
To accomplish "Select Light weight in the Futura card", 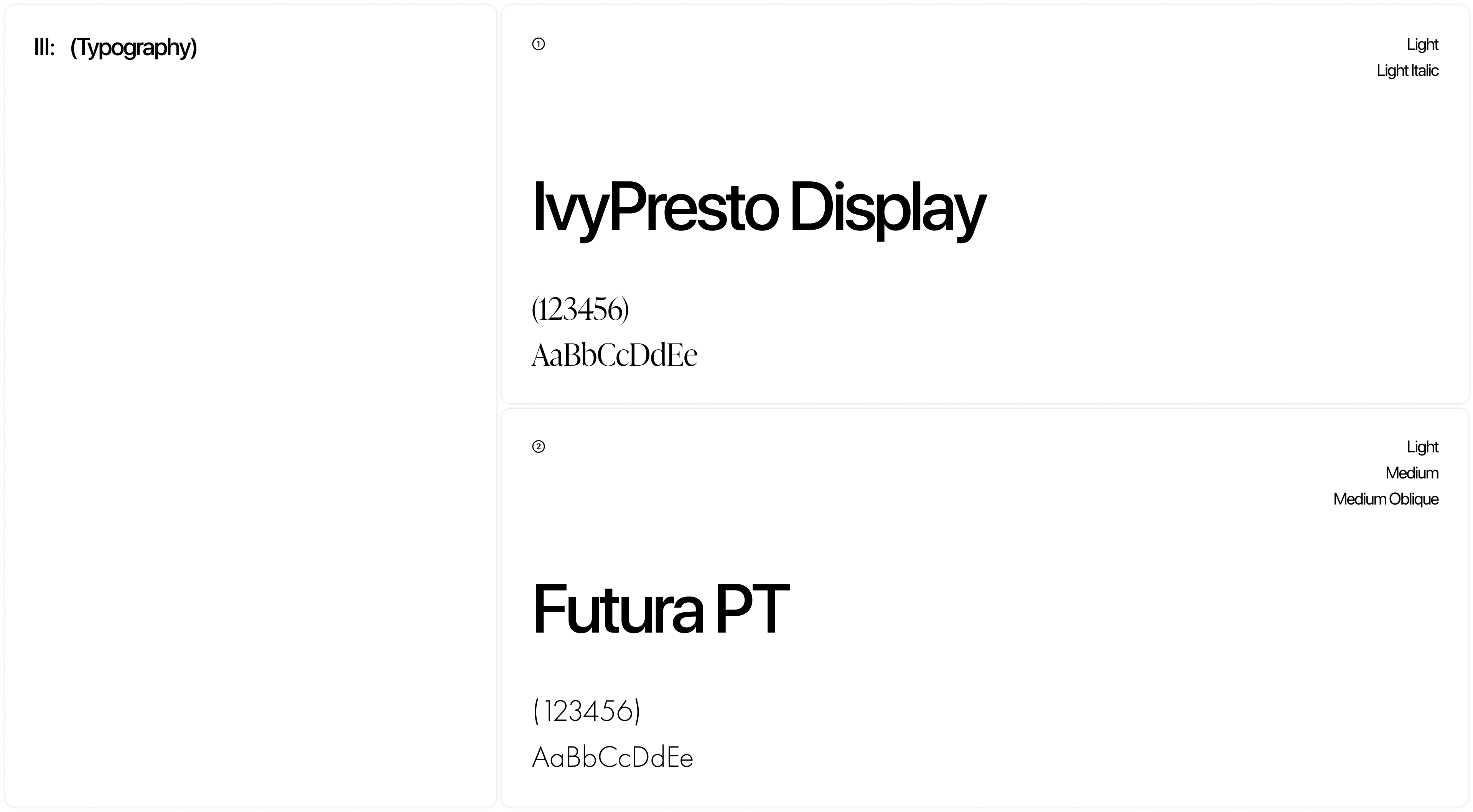I will [1422, 447].
